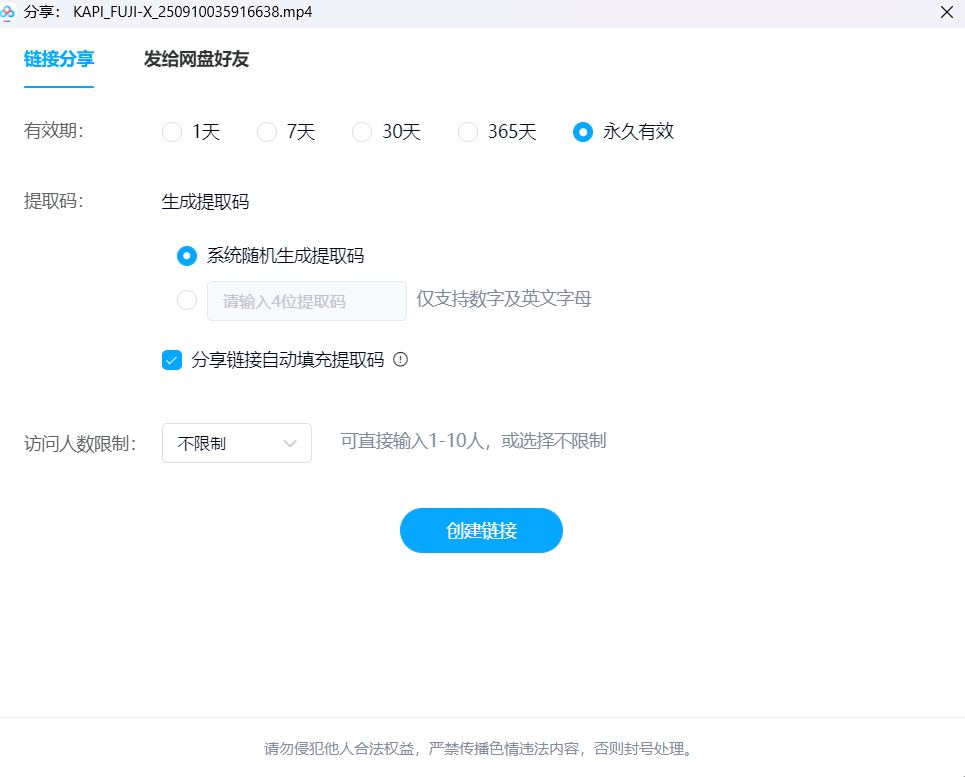Choose the 7天 validity option
Viewport: 965px width, 777px height.
[267, 132]
